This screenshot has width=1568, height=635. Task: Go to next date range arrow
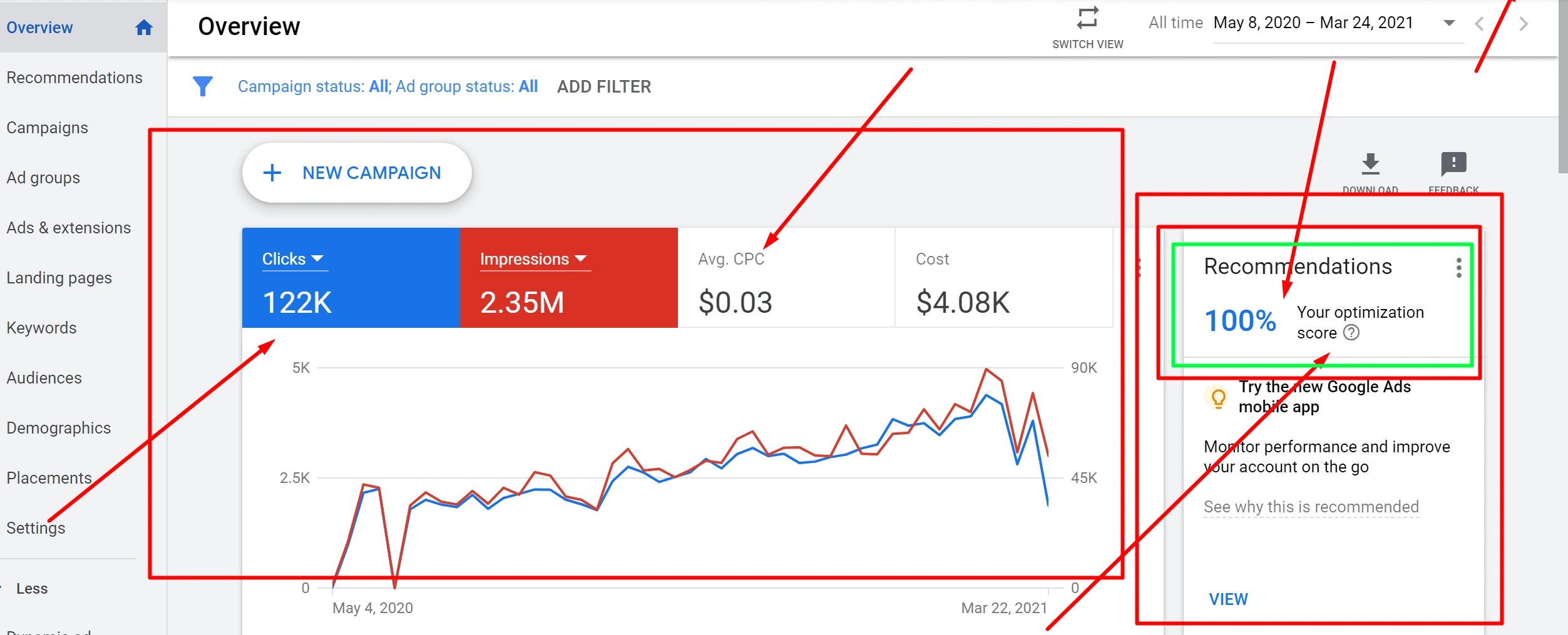tap(1524, 24)
